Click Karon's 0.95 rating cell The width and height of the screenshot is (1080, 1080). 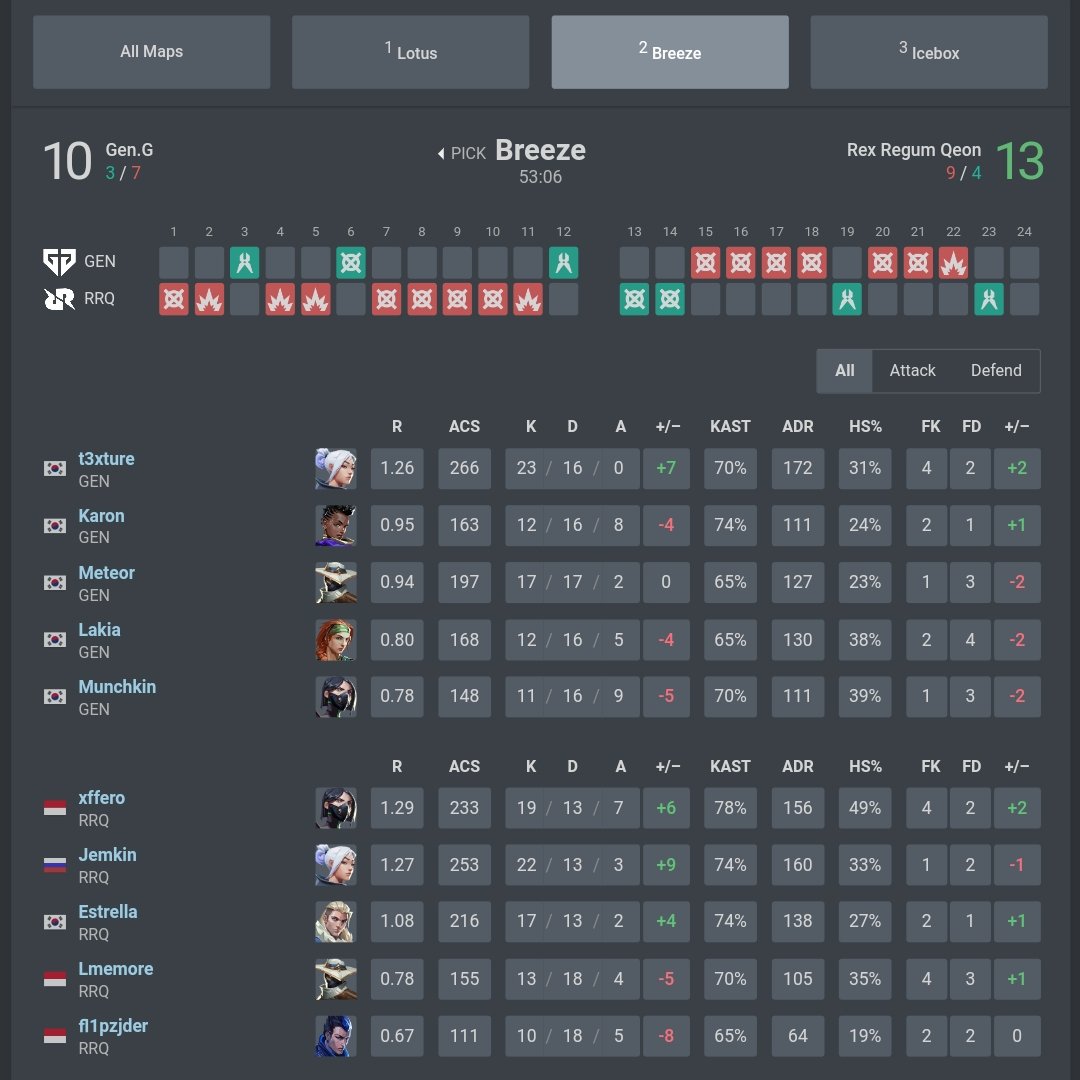point(397,525)
